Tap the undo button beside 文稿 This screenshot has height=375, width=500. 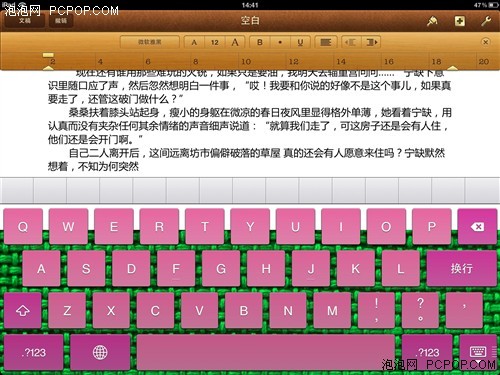(61, 21)
